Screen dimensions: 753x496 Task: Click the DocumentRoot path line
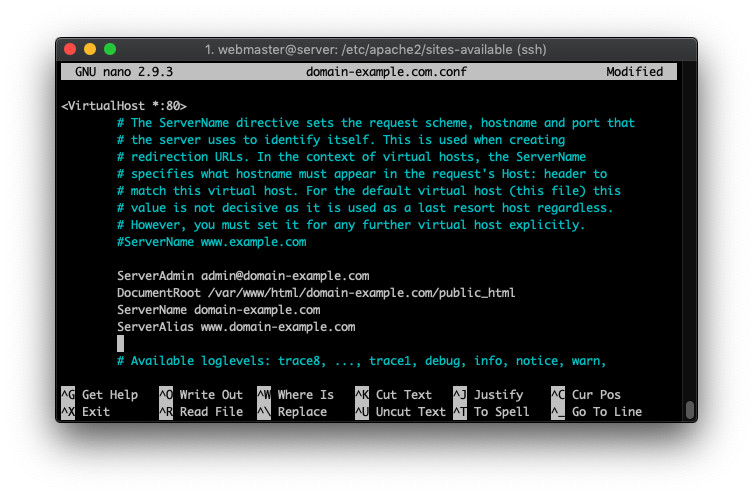(316, 292)
